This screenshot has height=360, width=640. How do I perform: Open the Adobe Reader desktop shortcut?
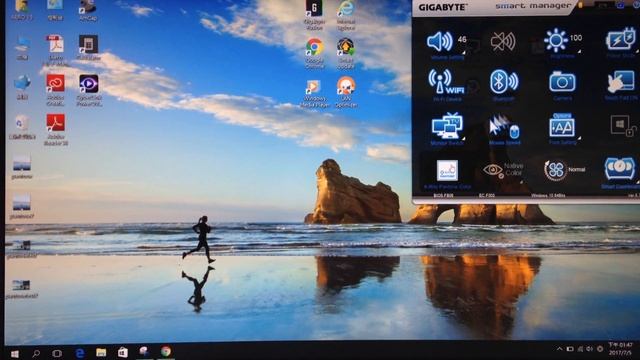pyautogui.click(x=56, y=123)
